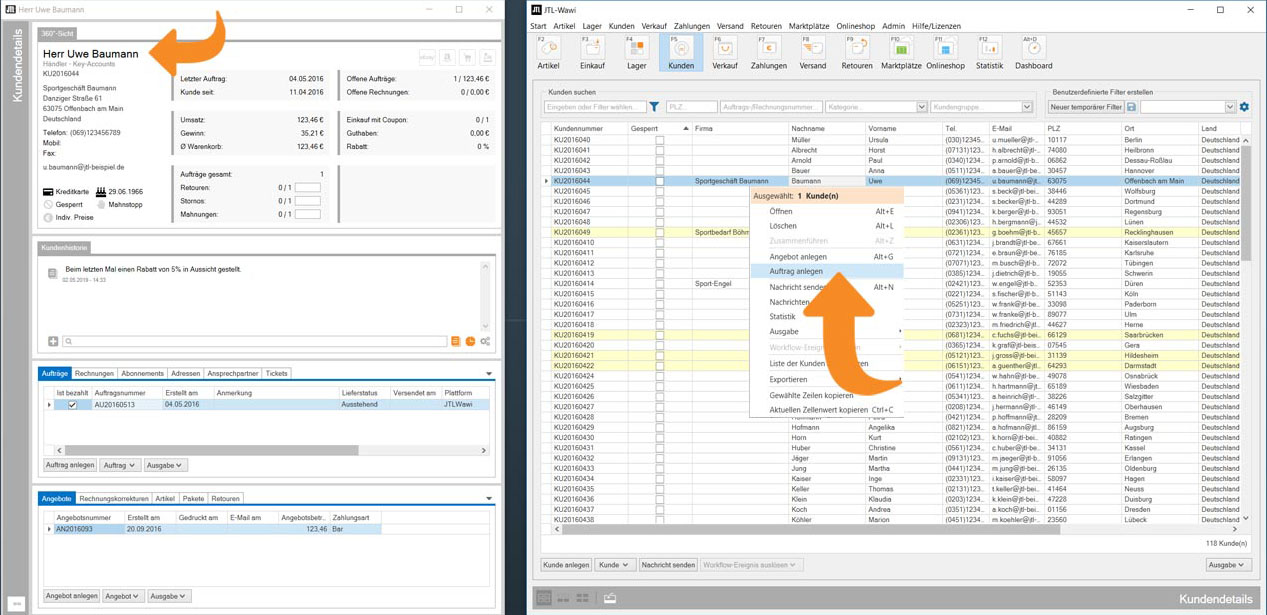This screenshot has height=615, width=1267.
Task: Click the PLZ search input field
Action: pos(692,107)
